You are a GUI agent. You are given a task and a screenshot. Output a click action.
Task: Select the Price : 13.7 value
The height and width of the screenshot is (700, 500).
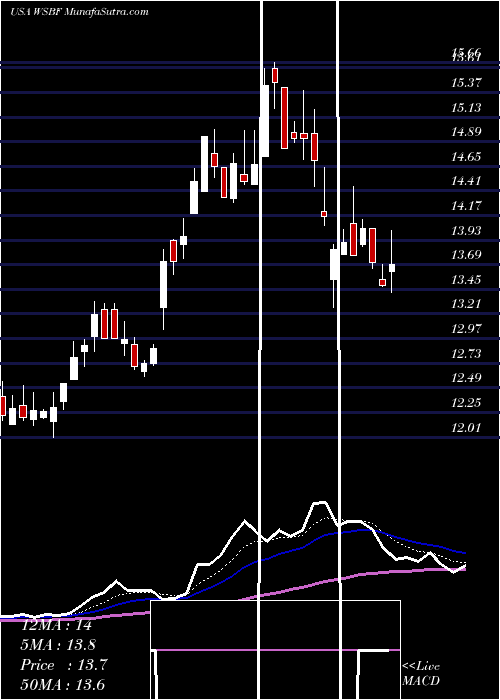tap(64, 665)
